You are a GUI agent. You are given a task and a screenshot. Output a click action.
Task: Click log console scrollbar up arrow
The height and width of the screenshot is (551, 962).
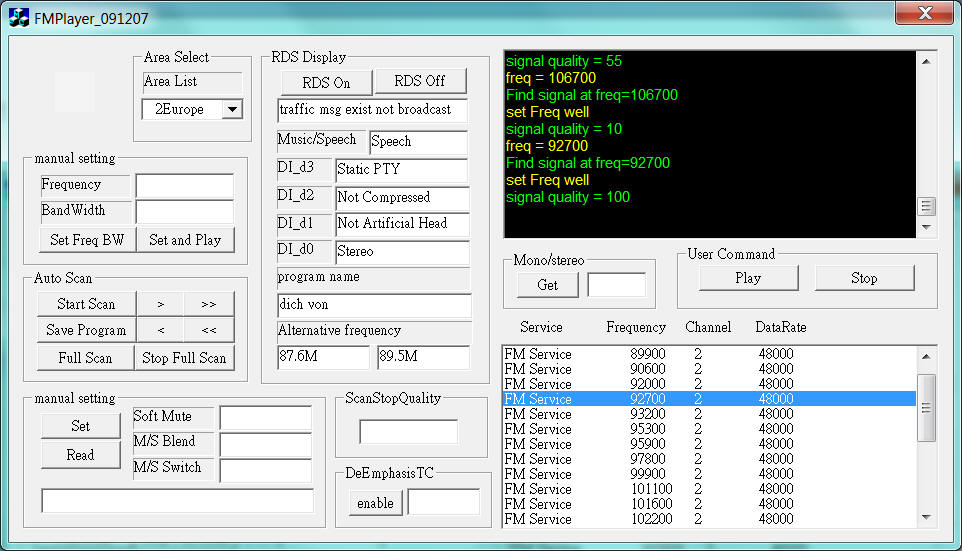(926, 61)
